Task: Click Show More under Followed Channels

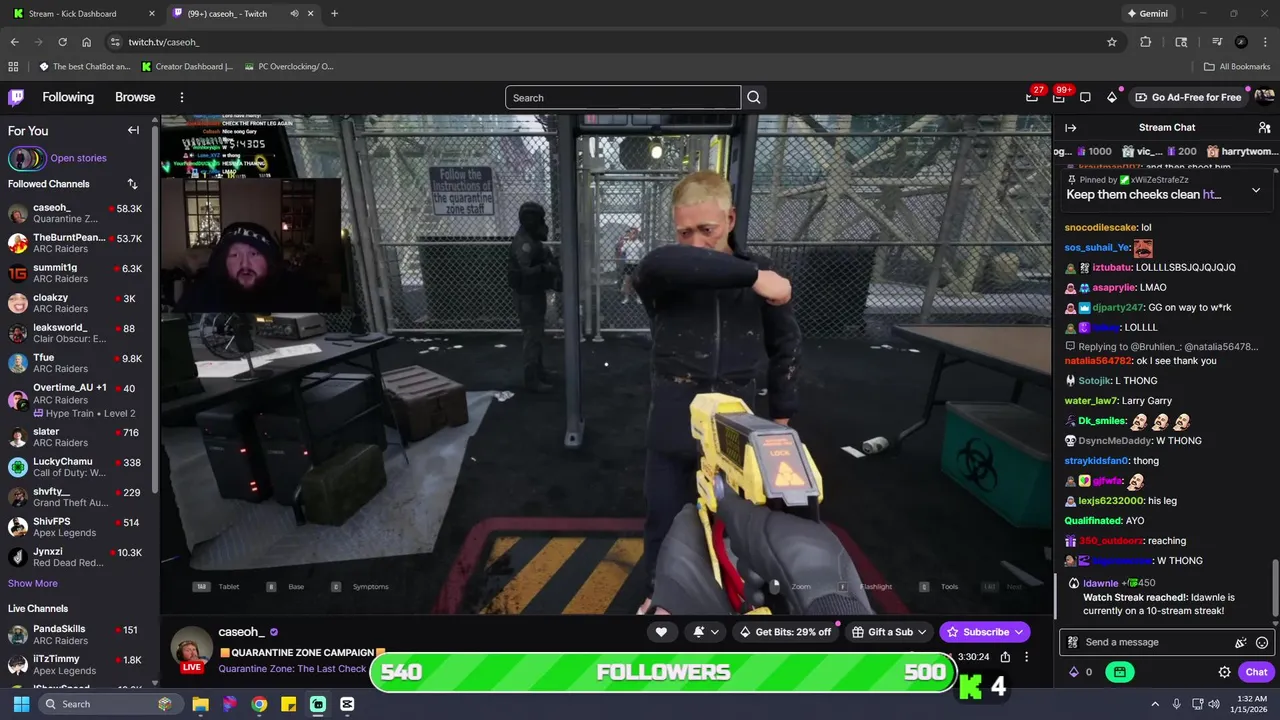Action: 33,583
